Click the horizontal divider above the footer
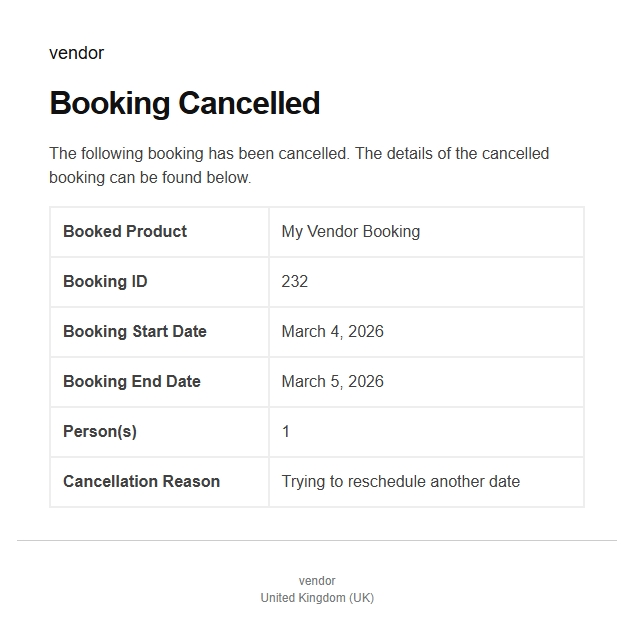The height and width of the screenshot is (630, 632). click(x=316, y=540)
